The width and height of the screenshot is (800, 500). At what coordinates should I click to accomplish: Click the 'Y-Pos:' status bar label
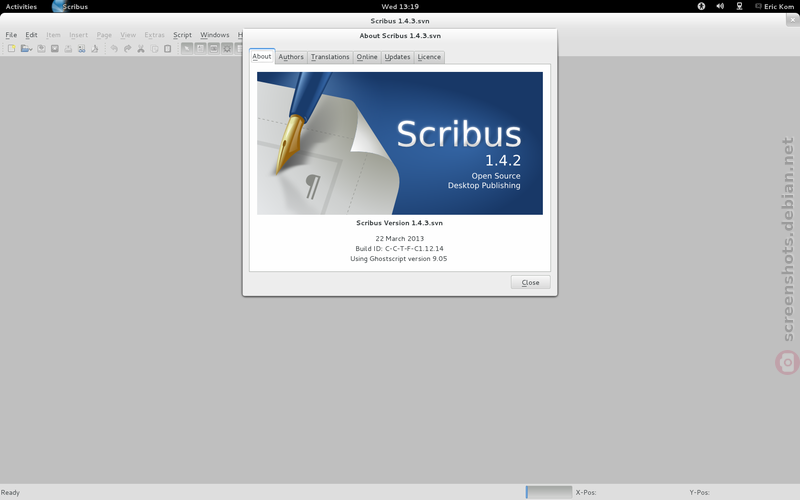point(699,492)
